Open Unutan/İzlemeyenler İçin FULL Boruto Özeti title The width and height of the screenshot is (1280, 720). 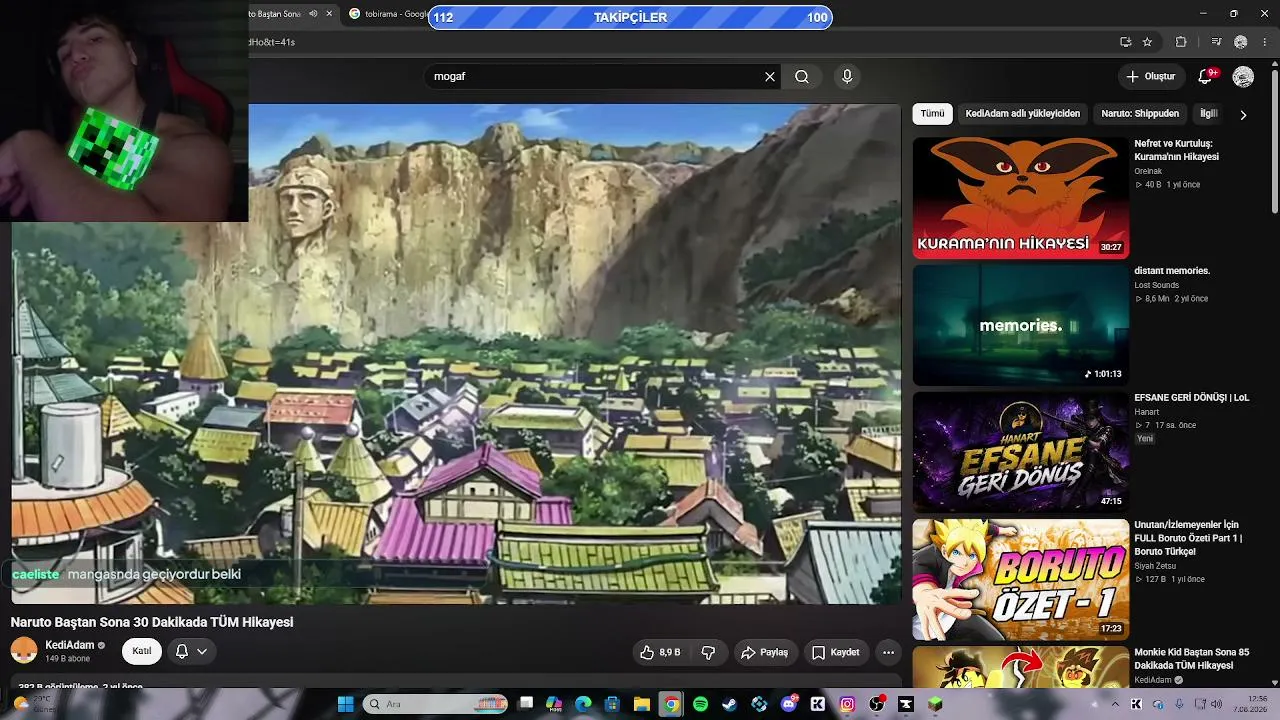1188,538
